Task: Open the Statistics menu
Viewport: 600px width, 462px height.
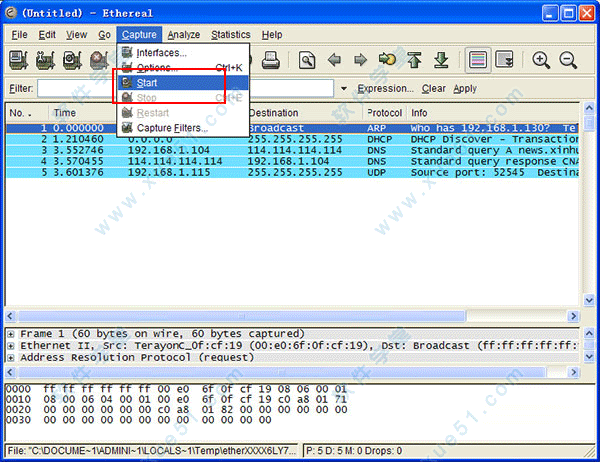Action: [x=231, y=35]
